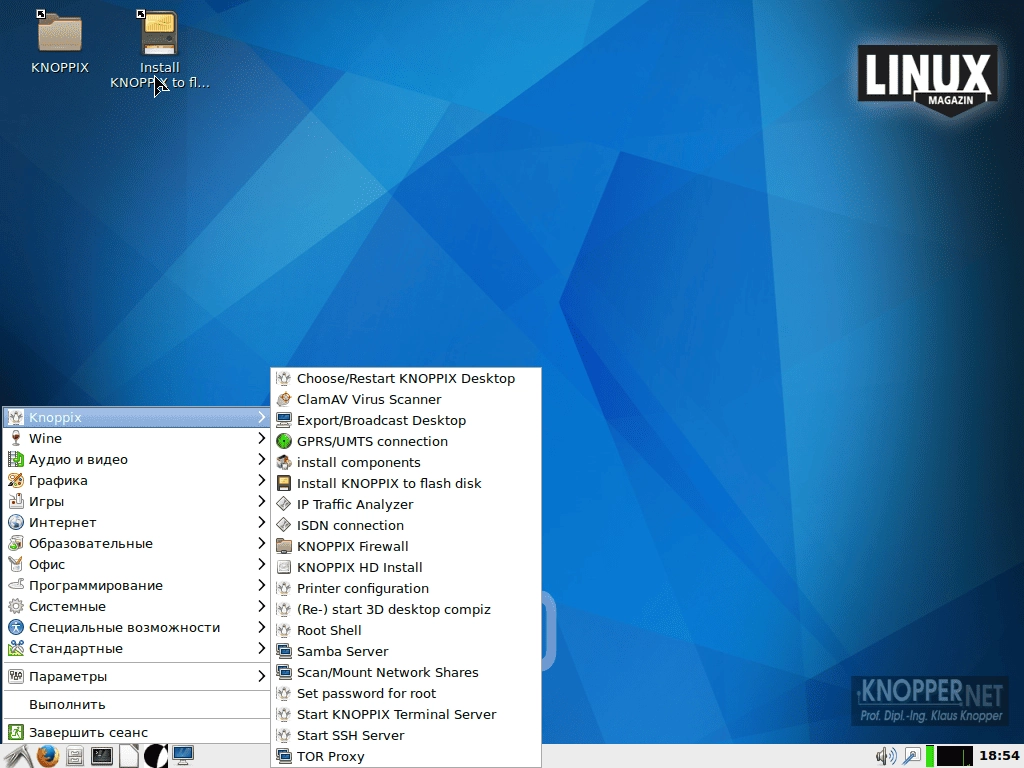Click Завершить сеанс to log out
The height and width of the screenshot is (768, 1024).
click(x=136, y=733)
